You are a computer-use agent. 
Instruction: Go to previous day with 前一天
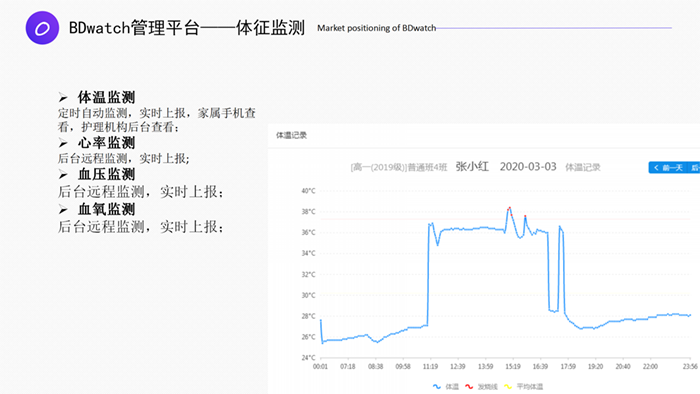(668, 168)
